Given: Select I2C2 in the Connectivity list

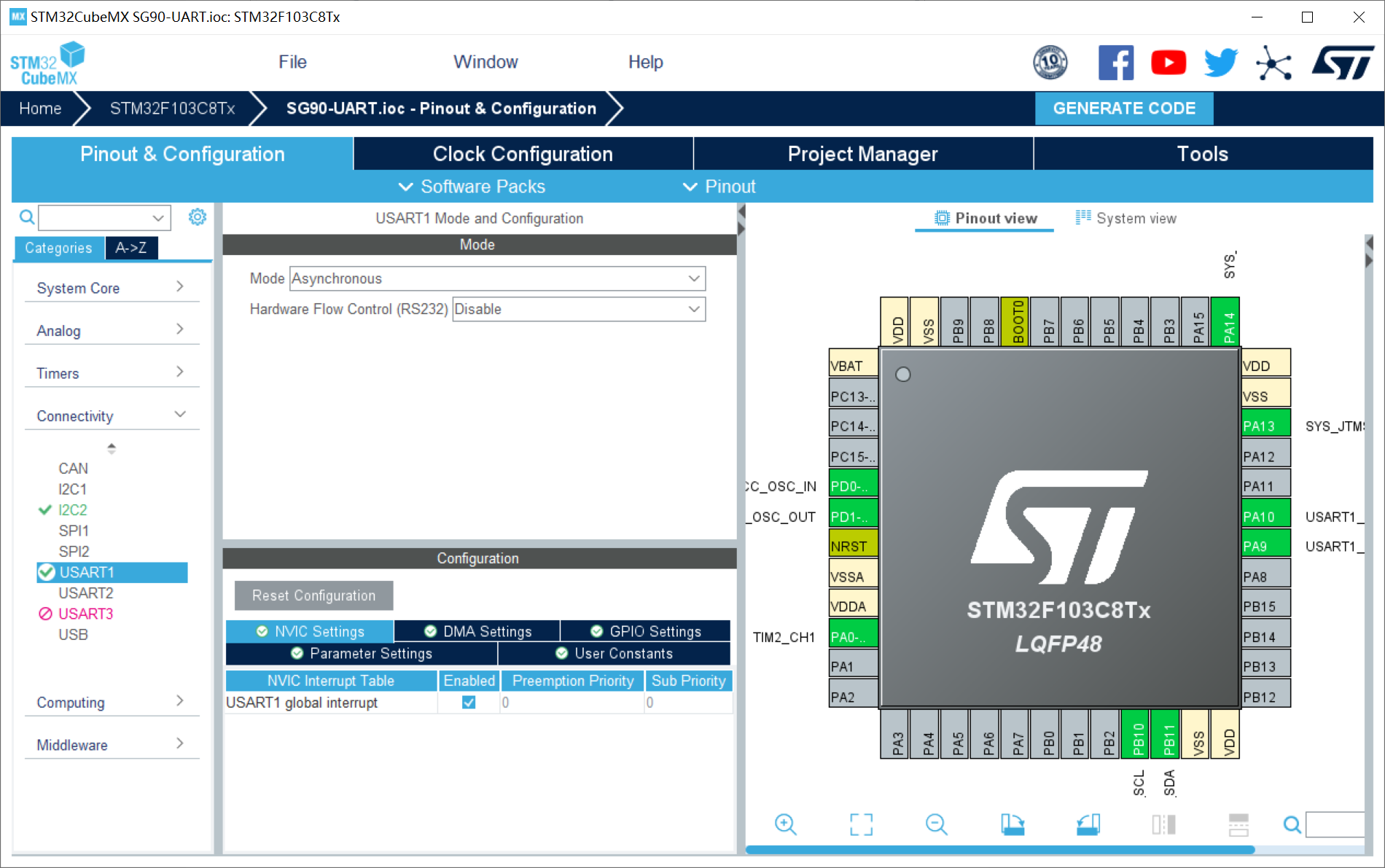Looking at the screenshot, I should [x=72, y=509].
